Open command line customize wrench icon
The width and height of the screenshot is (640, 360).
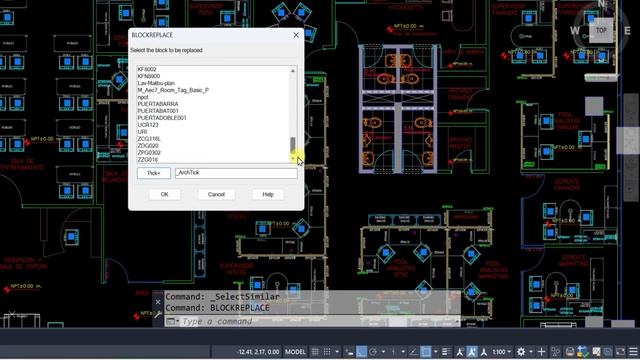point(158,314)
